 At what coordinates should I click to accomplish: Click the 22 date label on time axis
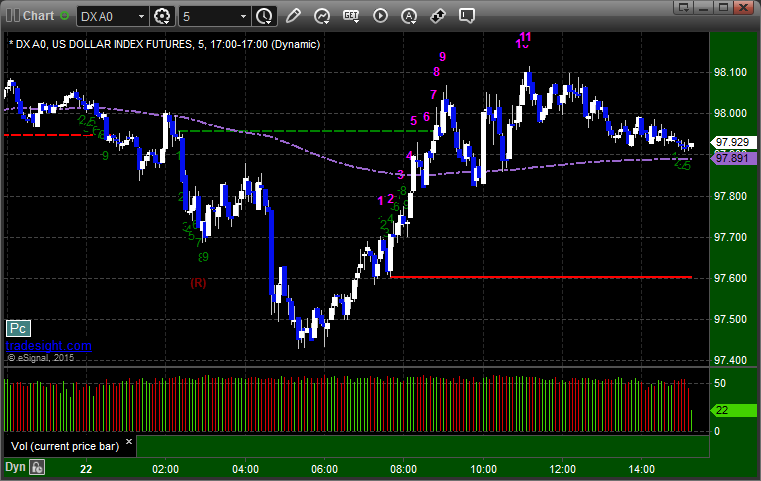pos(86,469)
